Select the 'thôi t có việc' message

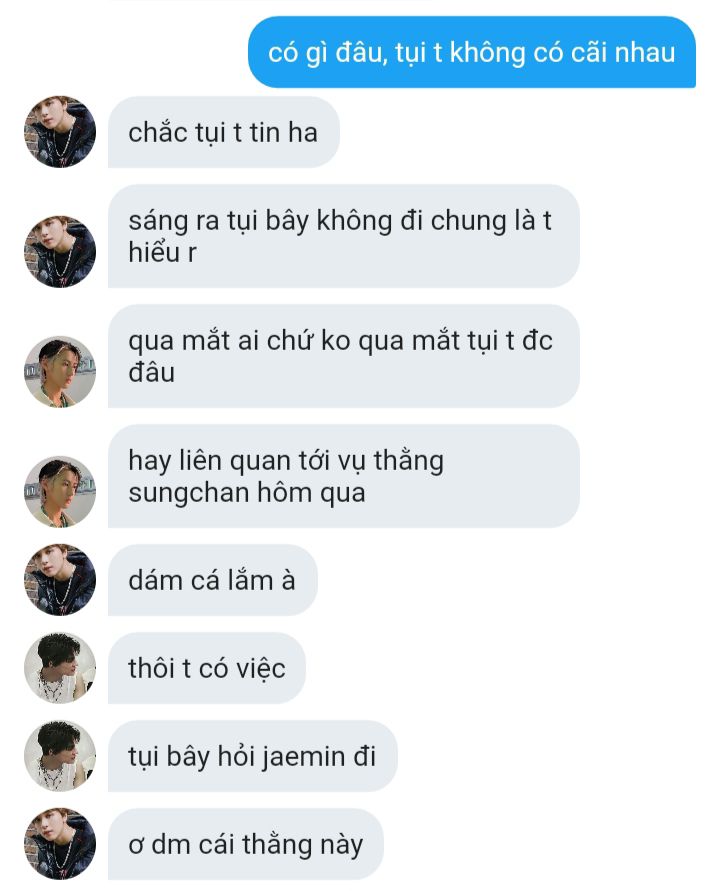pos(207,668)
